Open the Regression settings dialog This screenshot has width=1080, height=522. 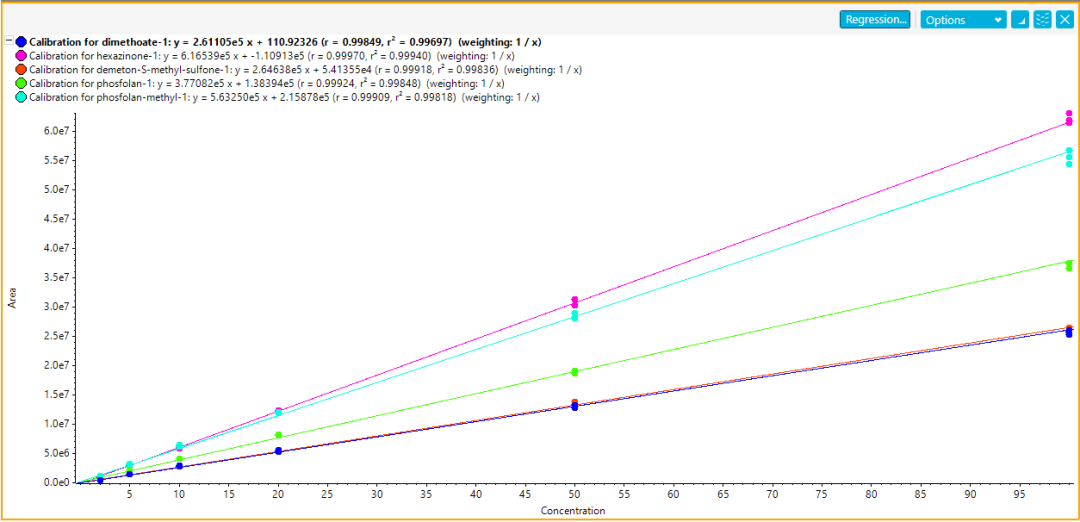tap(875, 20)
